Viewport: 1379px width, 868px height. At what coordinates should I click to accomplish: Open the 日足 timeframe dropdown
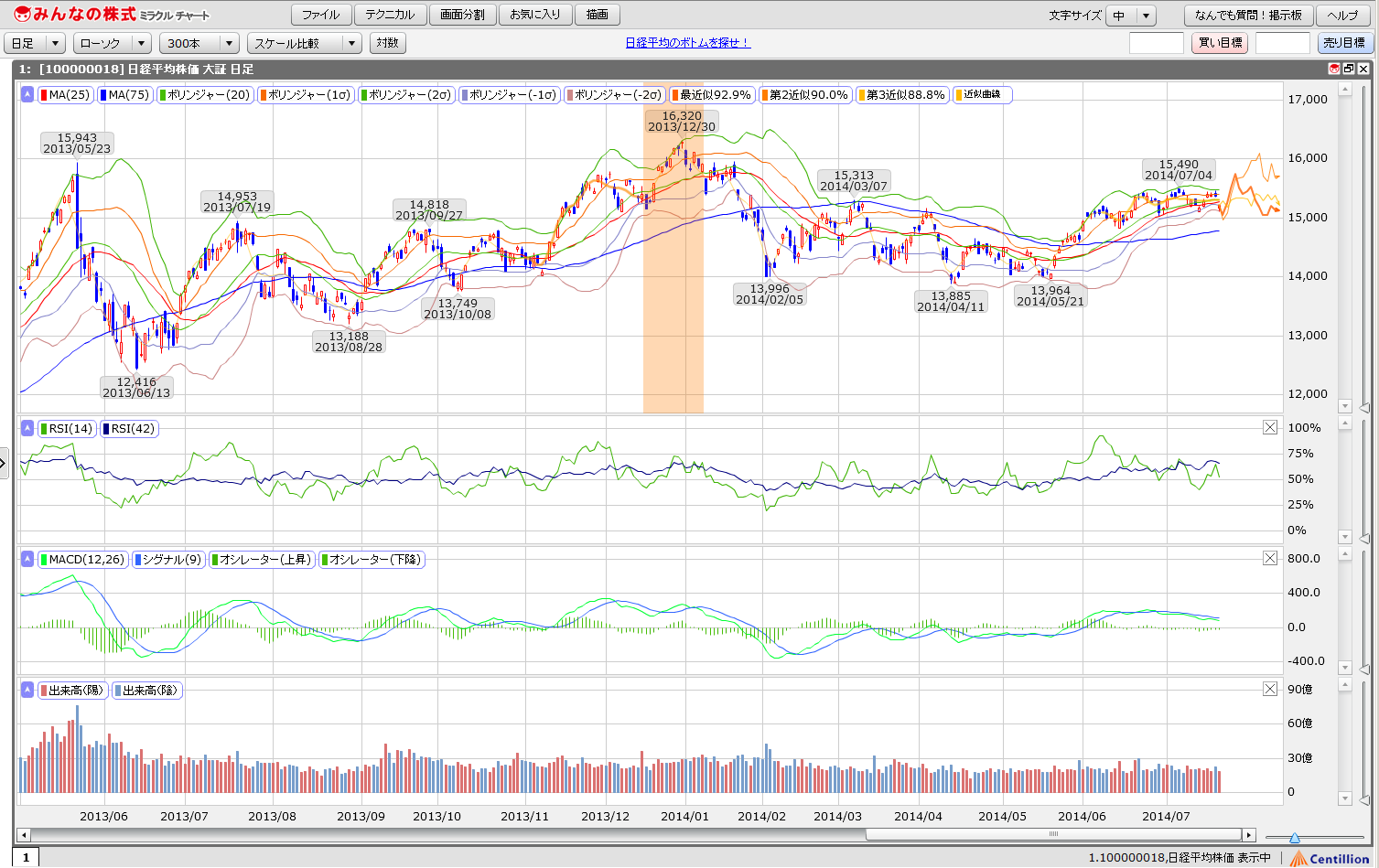click(35, 43)
